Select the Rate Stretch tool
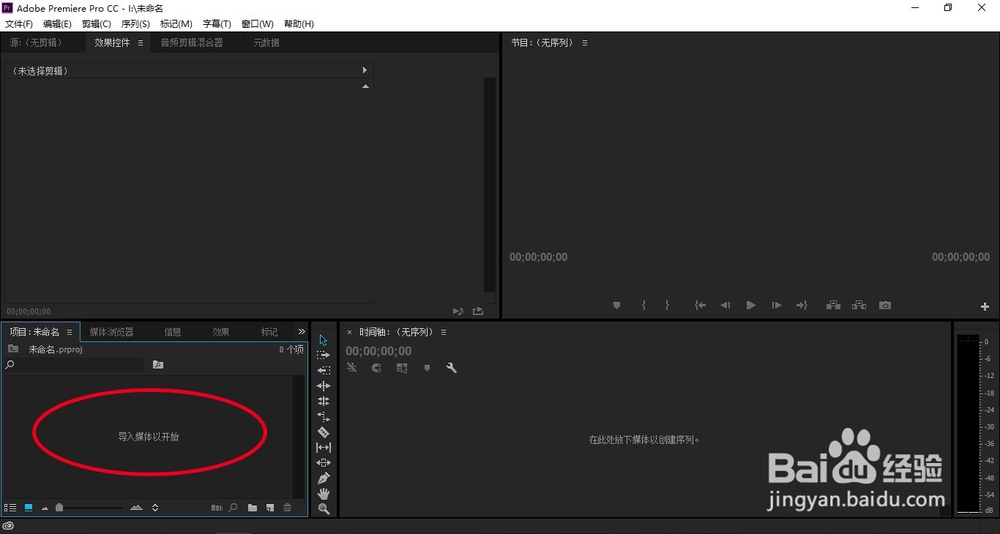1000x534 pixels. [323, 417]
